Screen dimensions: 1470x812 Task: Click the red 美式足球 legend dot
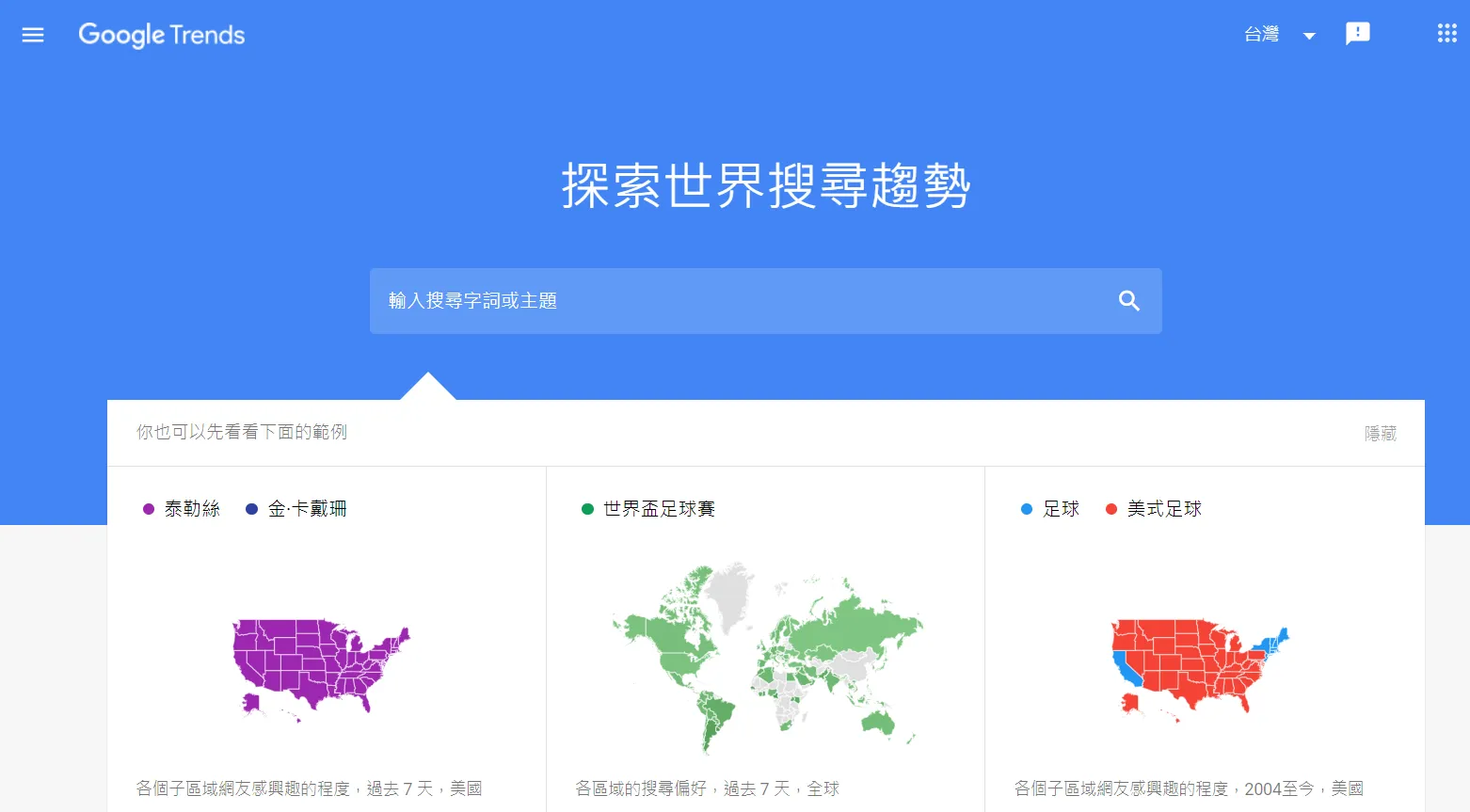1110,509
